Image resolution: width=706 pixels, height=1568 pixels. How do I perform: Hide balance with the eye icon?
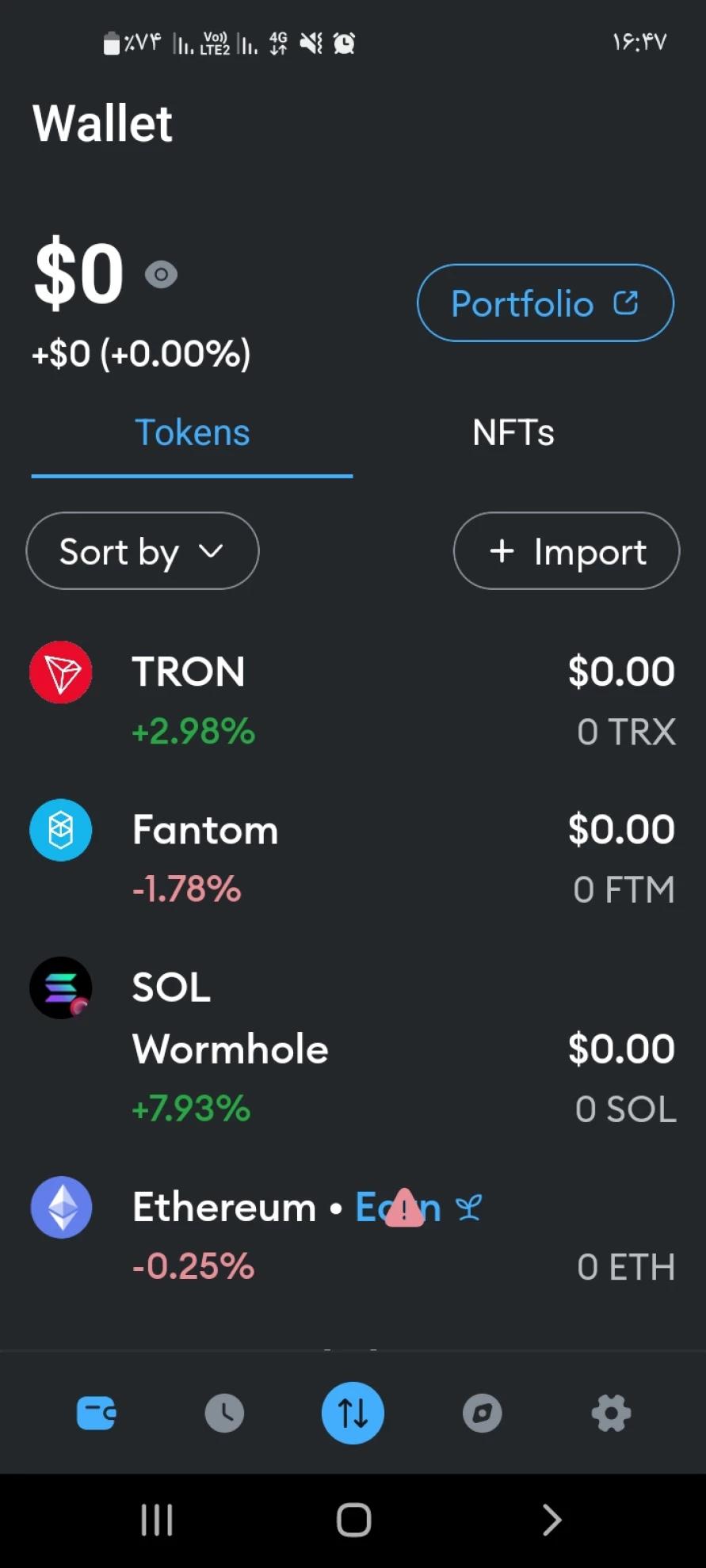pos(161,275)
